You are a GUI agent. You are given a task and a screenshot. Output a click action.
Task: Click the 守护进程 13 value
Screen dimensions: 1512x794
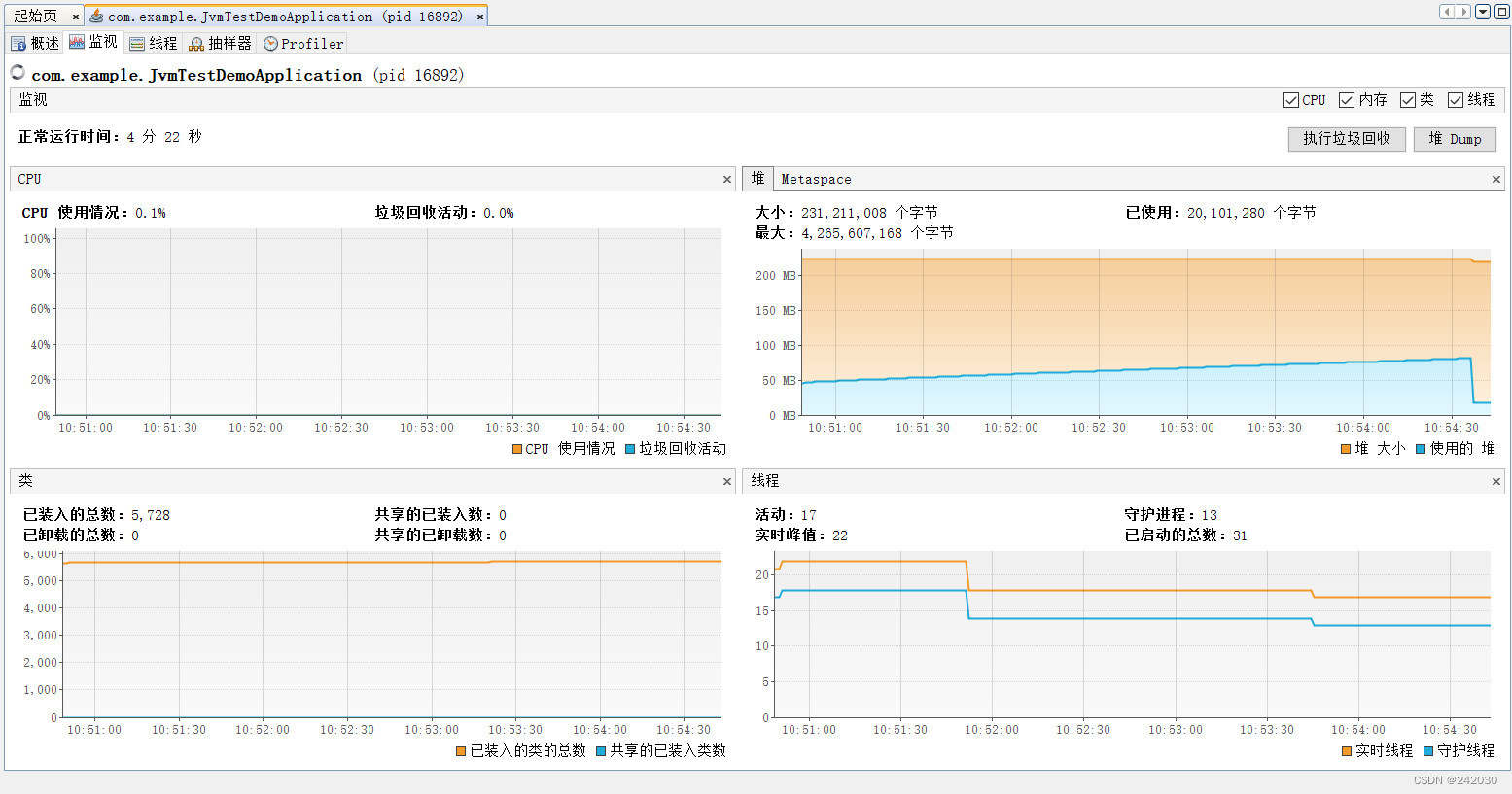pos(1210,515)
